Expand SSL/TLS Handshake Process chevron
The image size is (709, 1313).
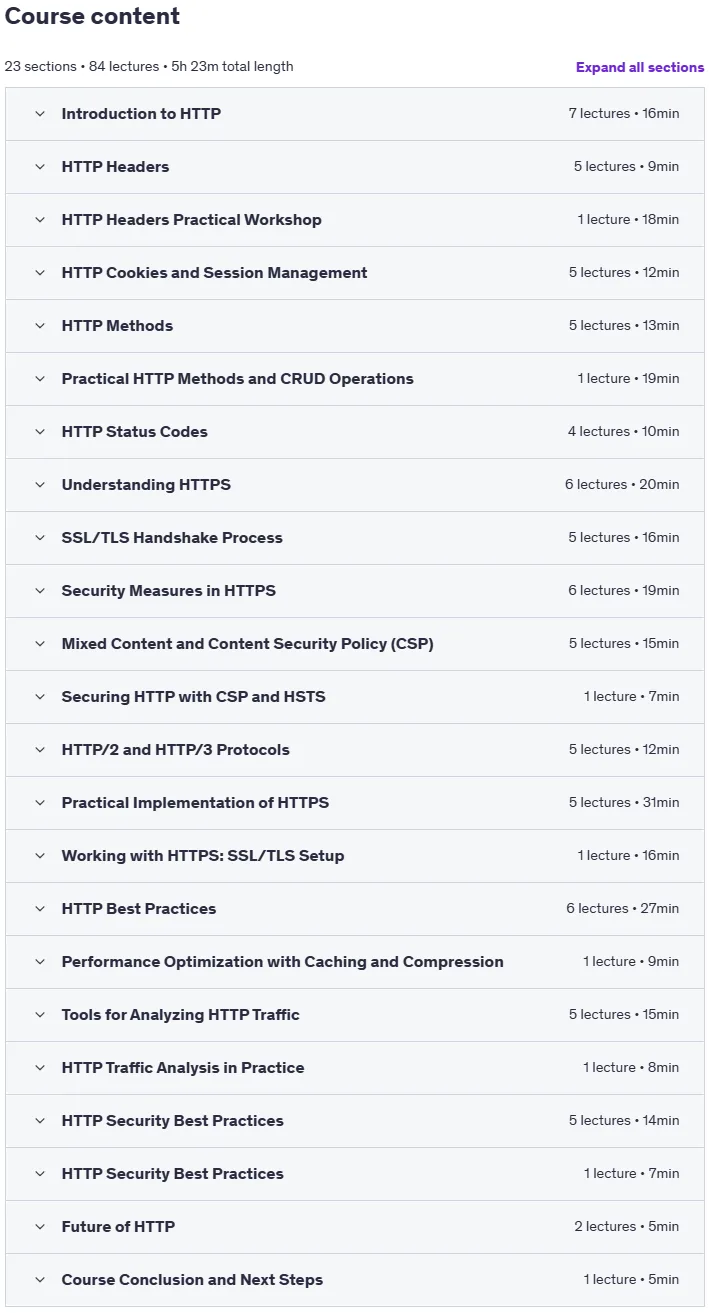pos(40,538)
